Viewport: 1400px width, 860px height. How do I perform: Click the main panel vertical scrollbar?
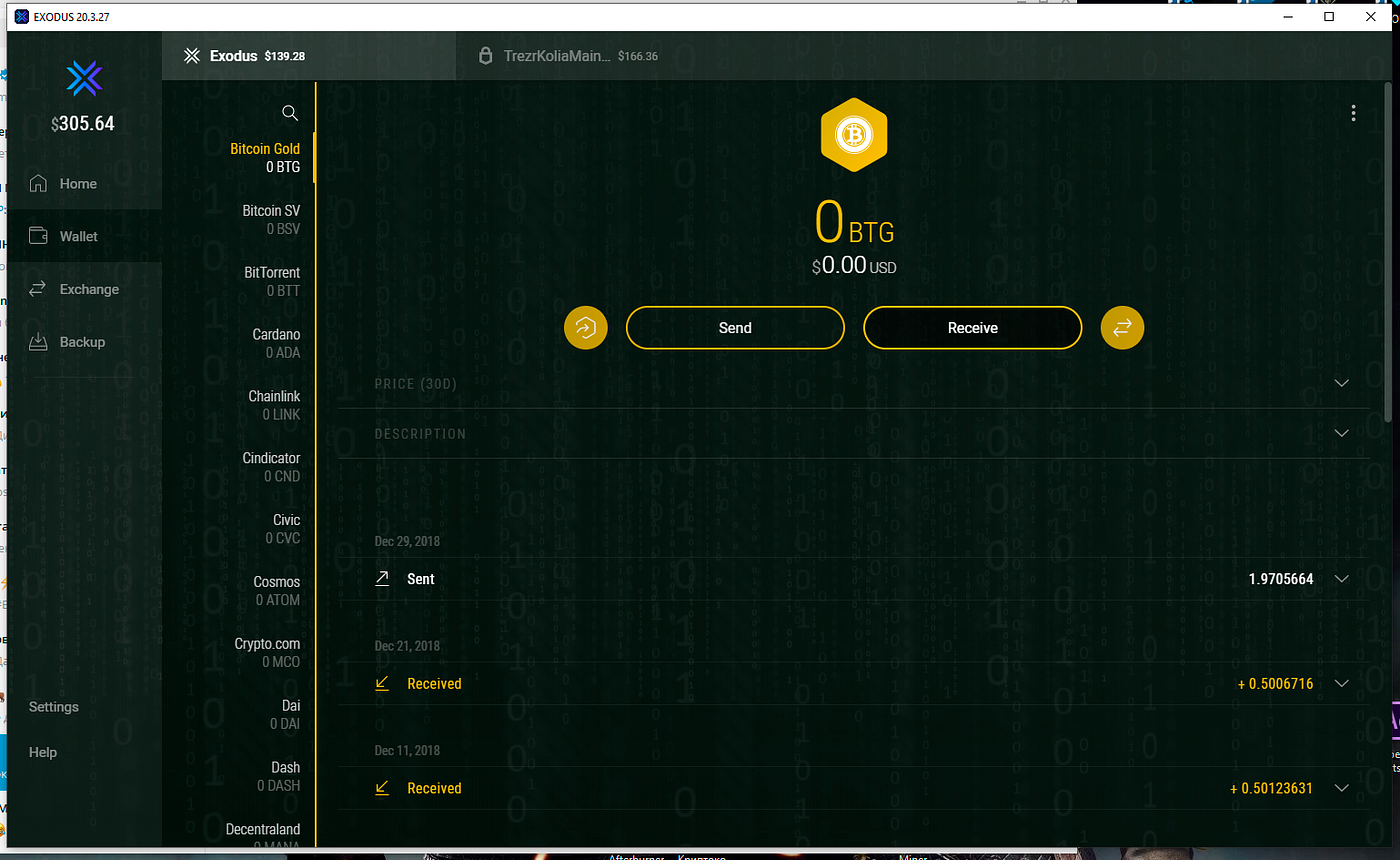pyautogui.click(x=1389, y=250)
